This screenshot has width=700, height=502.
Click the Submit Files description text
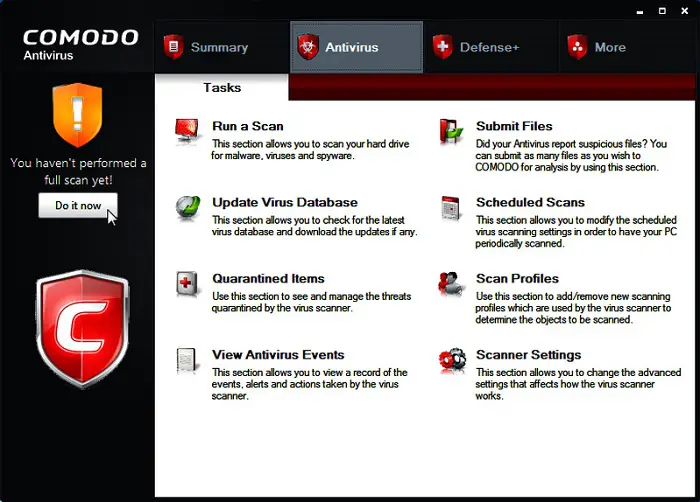click(x=571, y=155)
